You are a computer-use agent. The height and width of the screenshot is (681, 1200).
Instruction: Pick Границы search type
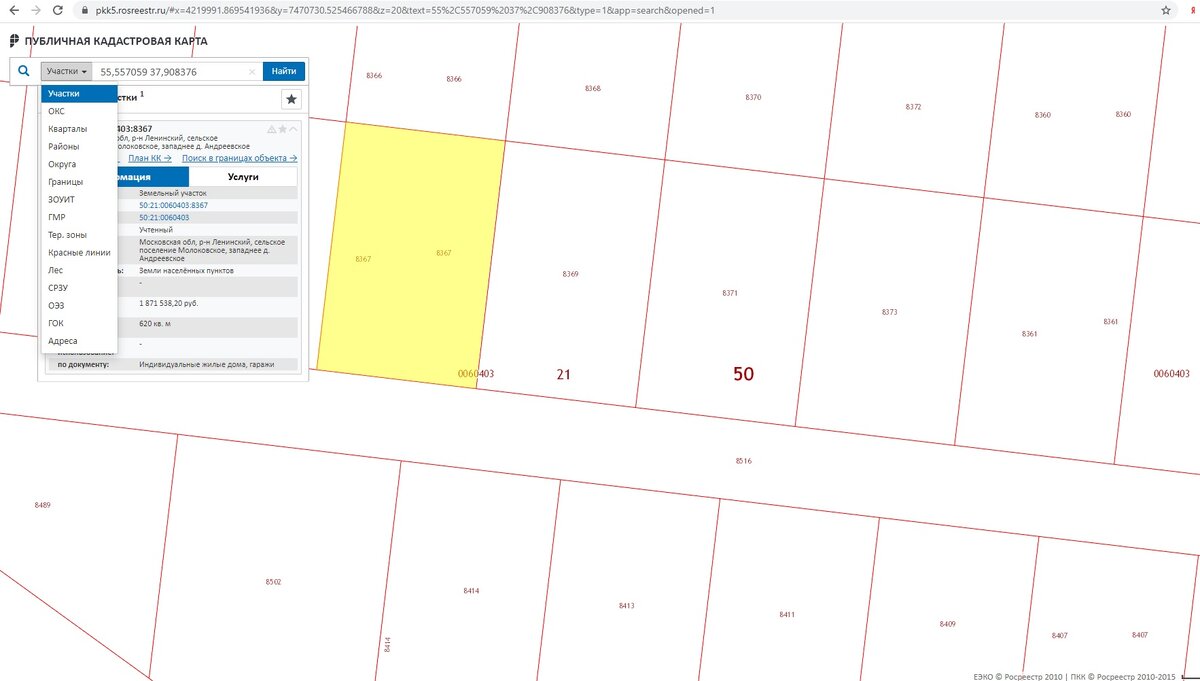[79, 182]
